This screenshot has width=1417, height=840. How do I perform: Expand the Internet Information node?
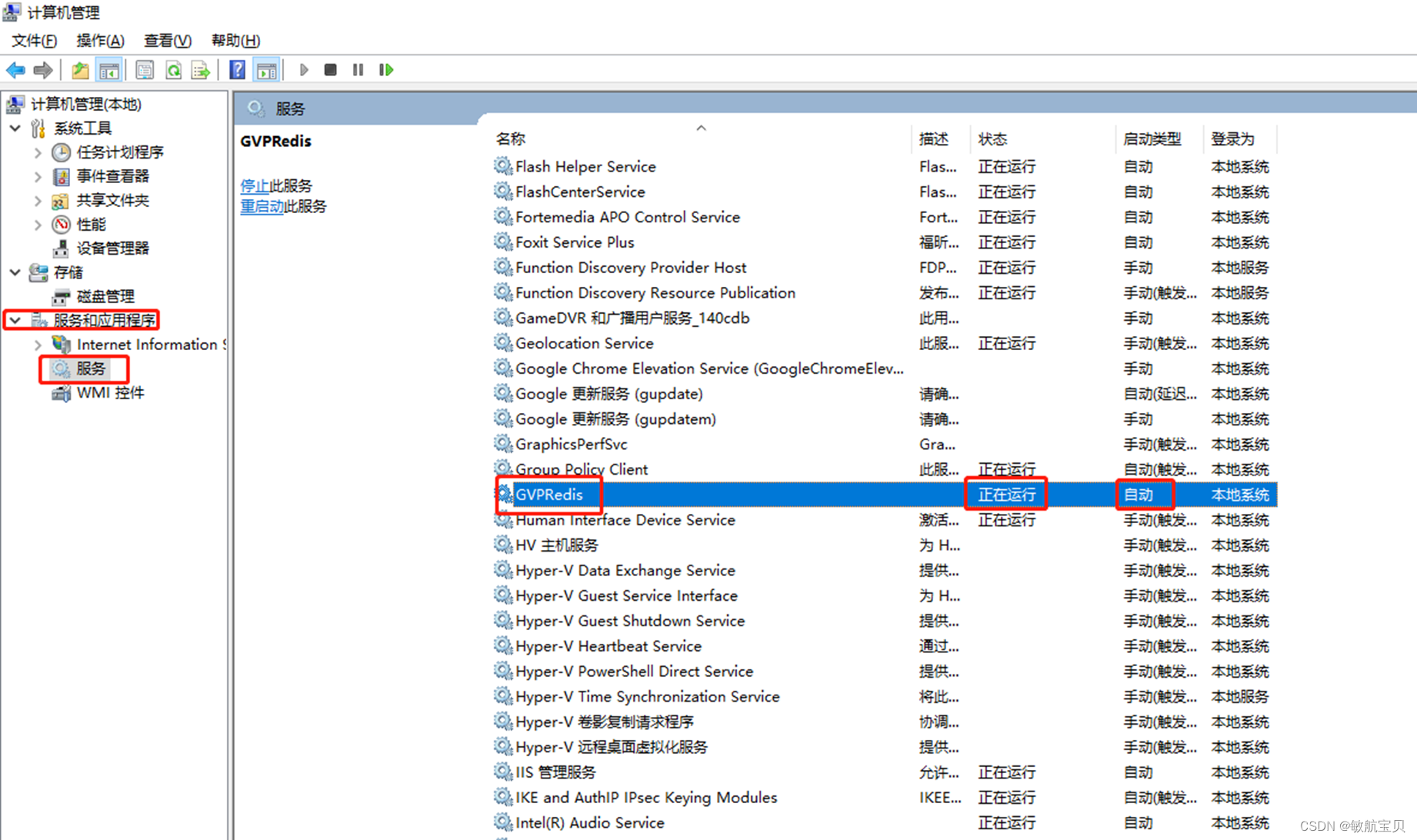pos(38,345)
